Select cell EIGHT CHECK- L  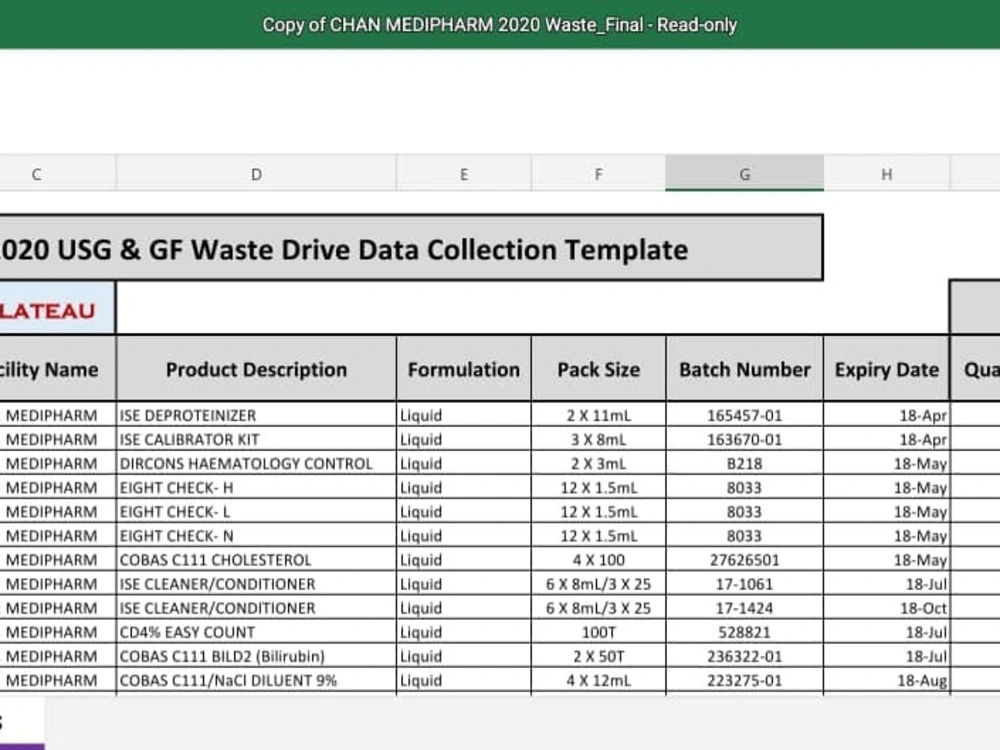[256, 512]
